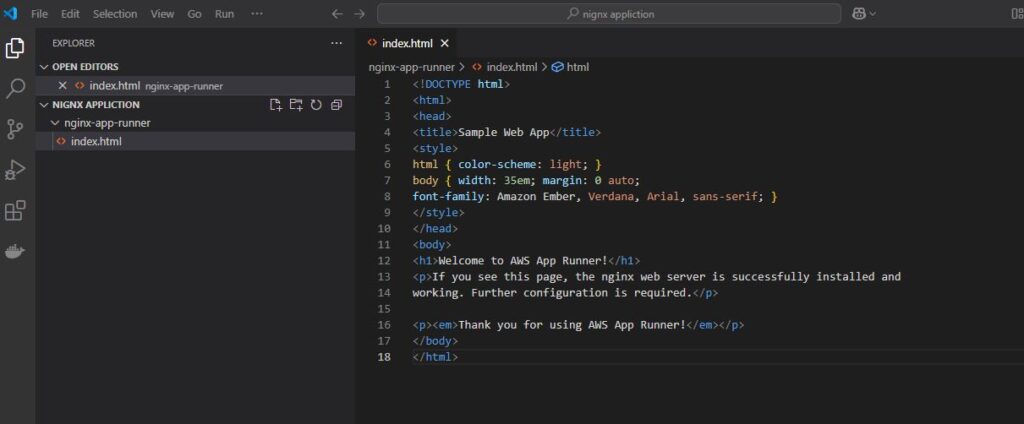Screen dimensions: 1024x424
Task: Click line number 1 in gutter
Action: 387,84
